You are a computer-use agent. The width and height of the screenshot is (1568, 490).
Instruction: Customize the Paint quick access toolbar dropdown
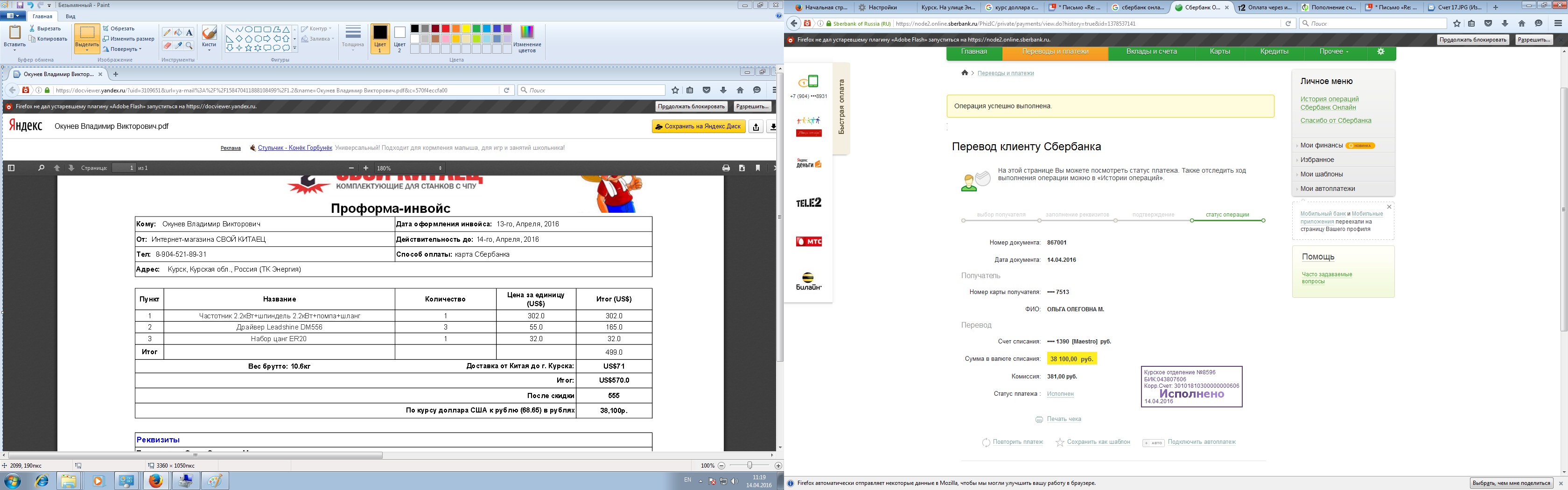(x=49, y=6)
